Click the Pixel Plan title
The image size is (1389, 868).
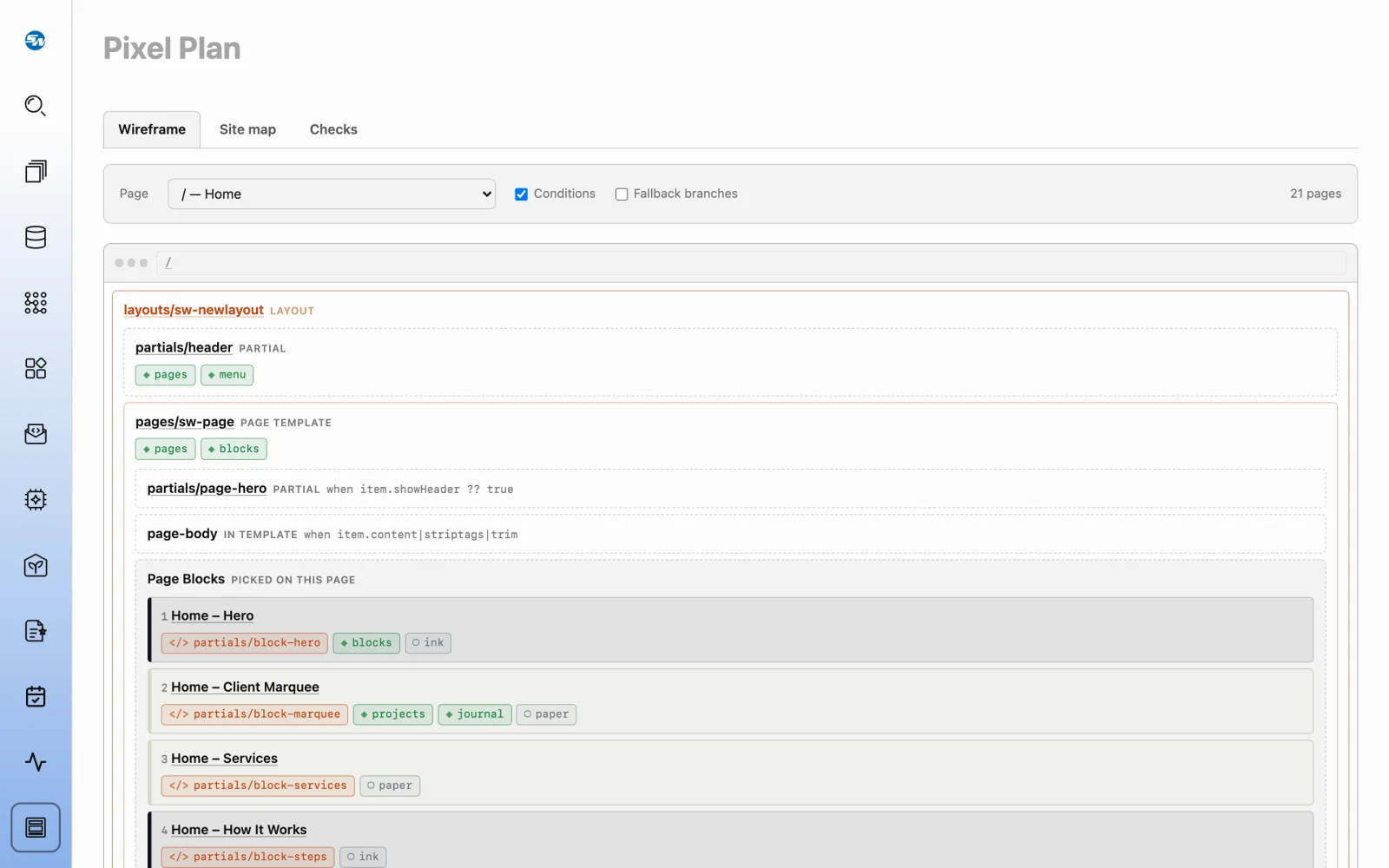(172, 48)
